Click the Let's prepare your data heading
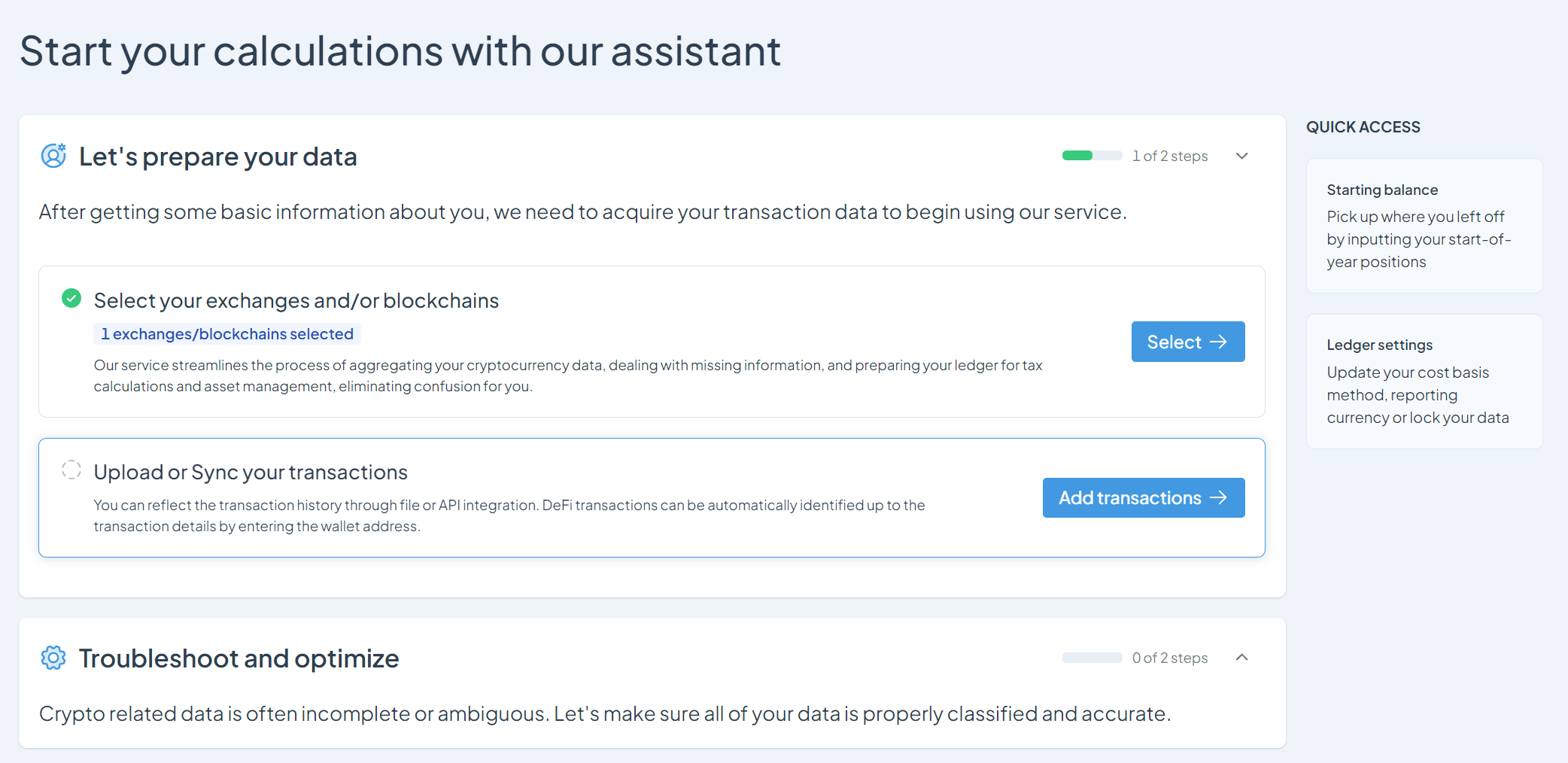Image resolution: width=1568 pixels, height=763 pixels. tap(218, 157)
